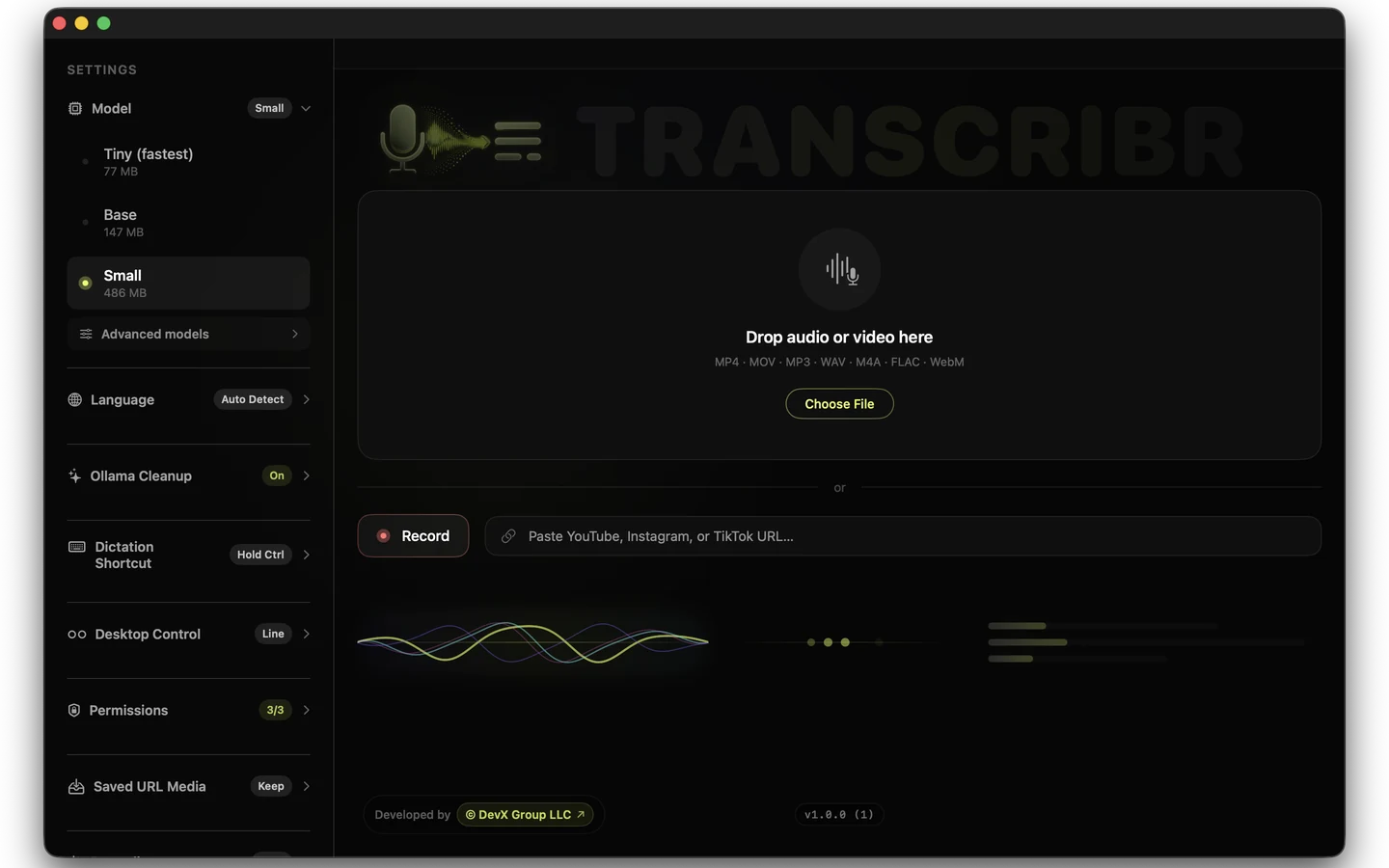Click the Small model badge
The image size is (1389, 868).
coord(269,108)
